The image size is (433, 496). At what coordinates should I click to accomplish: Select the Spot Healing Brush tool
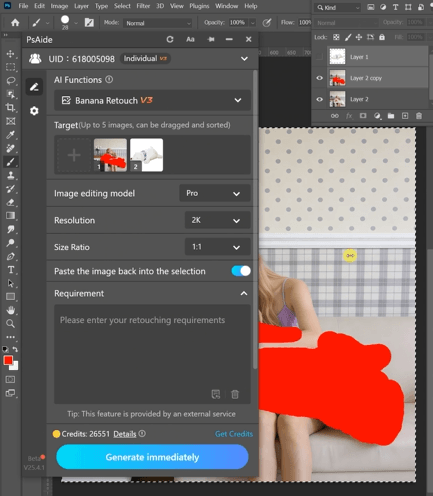[10, 148]
